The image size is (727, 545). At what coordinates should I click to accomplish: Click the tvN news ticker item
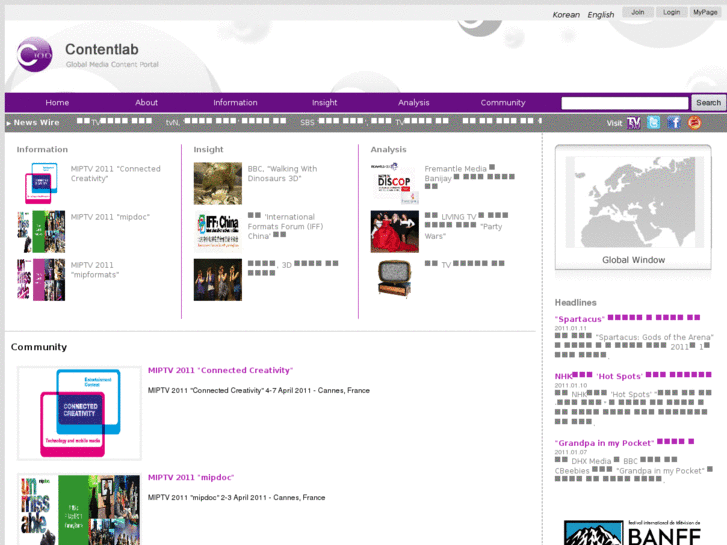pos(226,122)
